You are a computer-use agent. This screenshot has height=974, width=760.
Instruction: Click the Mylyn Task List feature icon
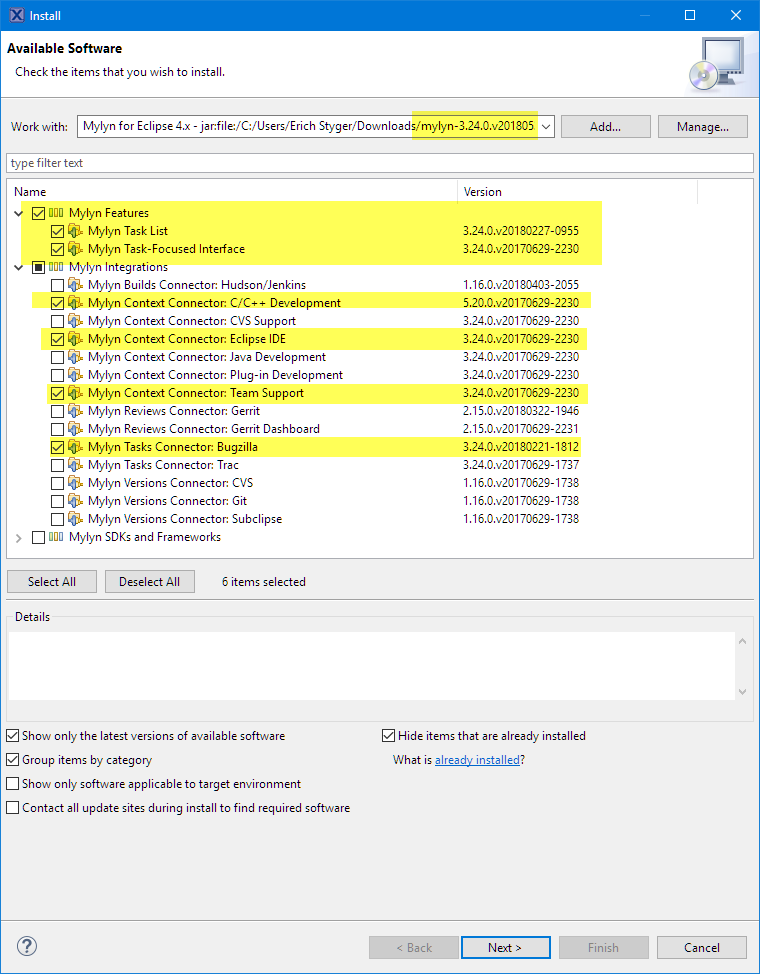coord(75,231)
